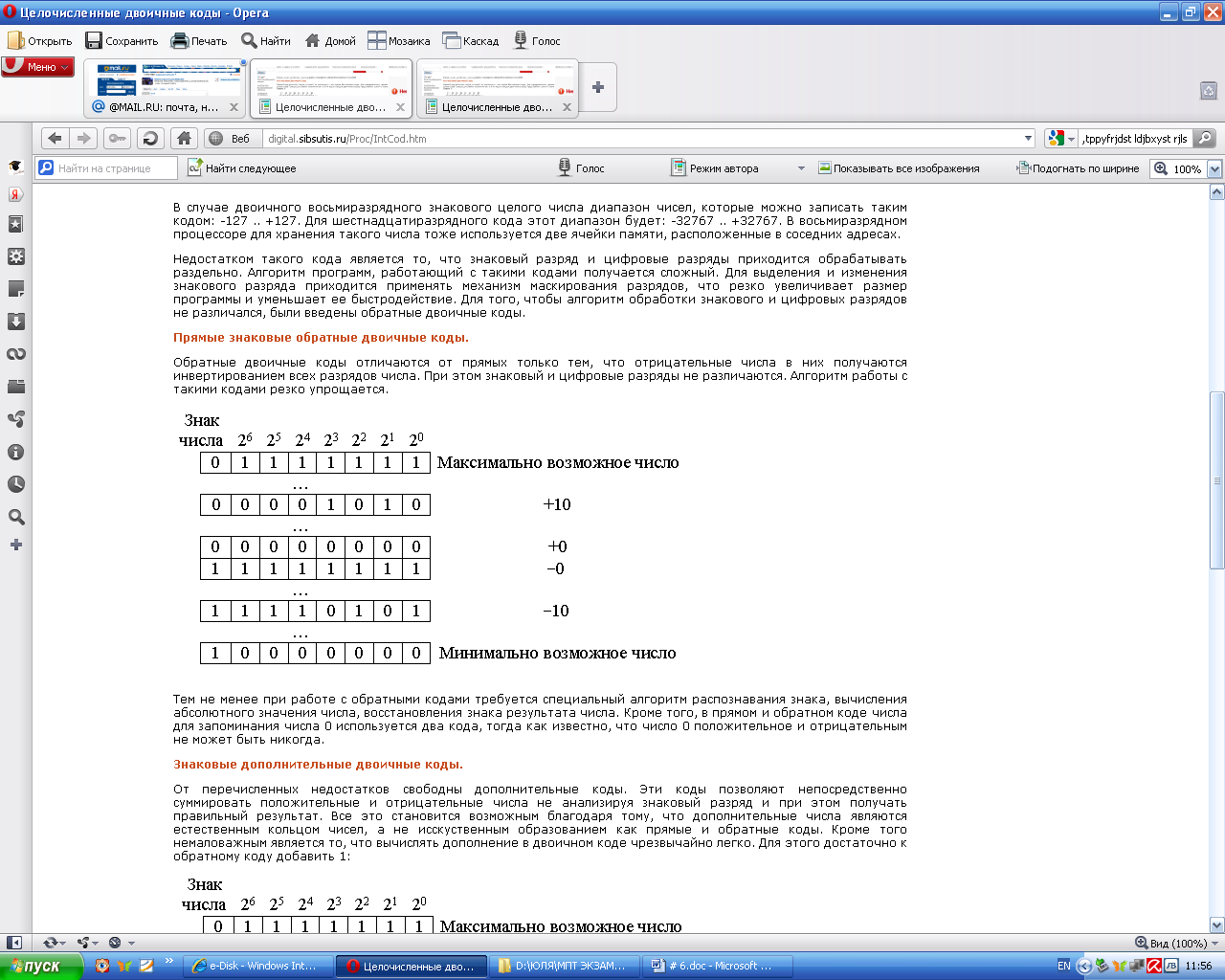
Task: Click the Найти на странице search field
Action: [x=107, y=167]
